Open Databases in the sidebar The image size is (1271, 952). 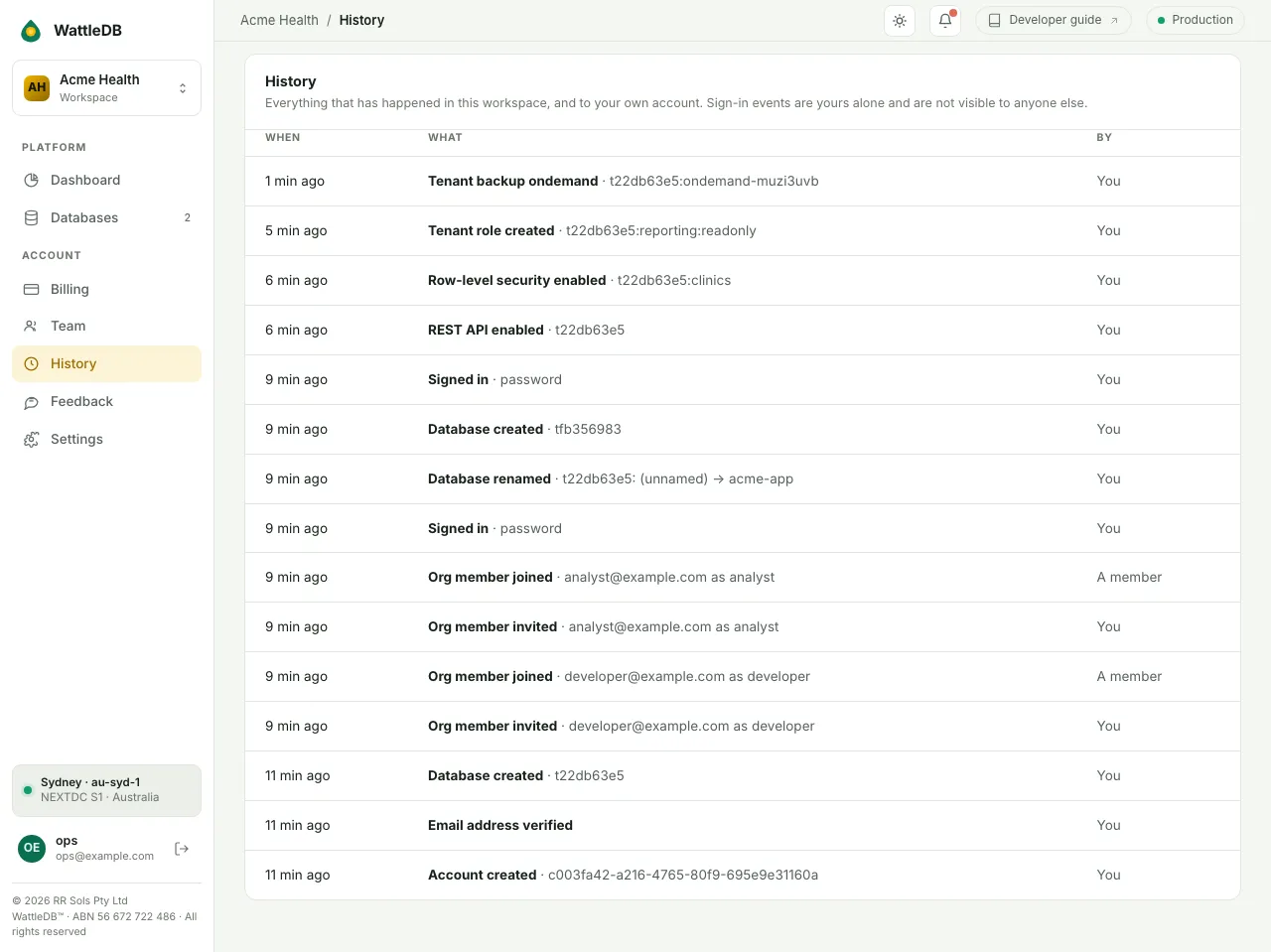point(106,217)
